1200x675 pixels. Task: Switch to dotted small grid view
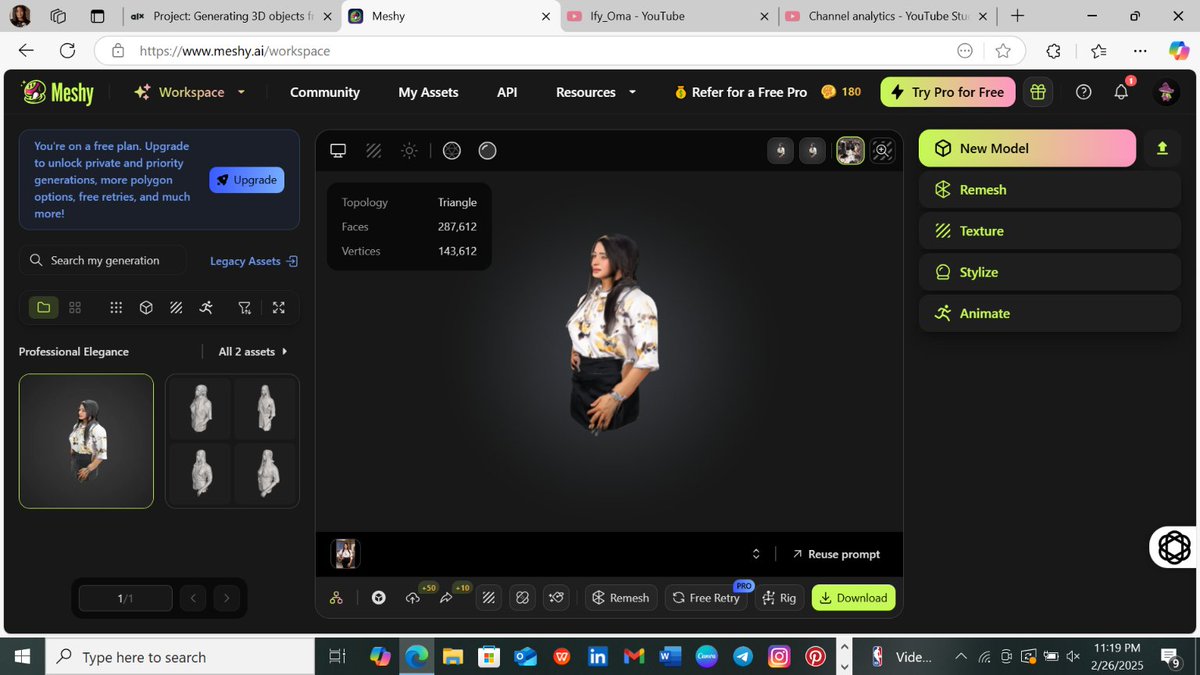tap(116, 307)
